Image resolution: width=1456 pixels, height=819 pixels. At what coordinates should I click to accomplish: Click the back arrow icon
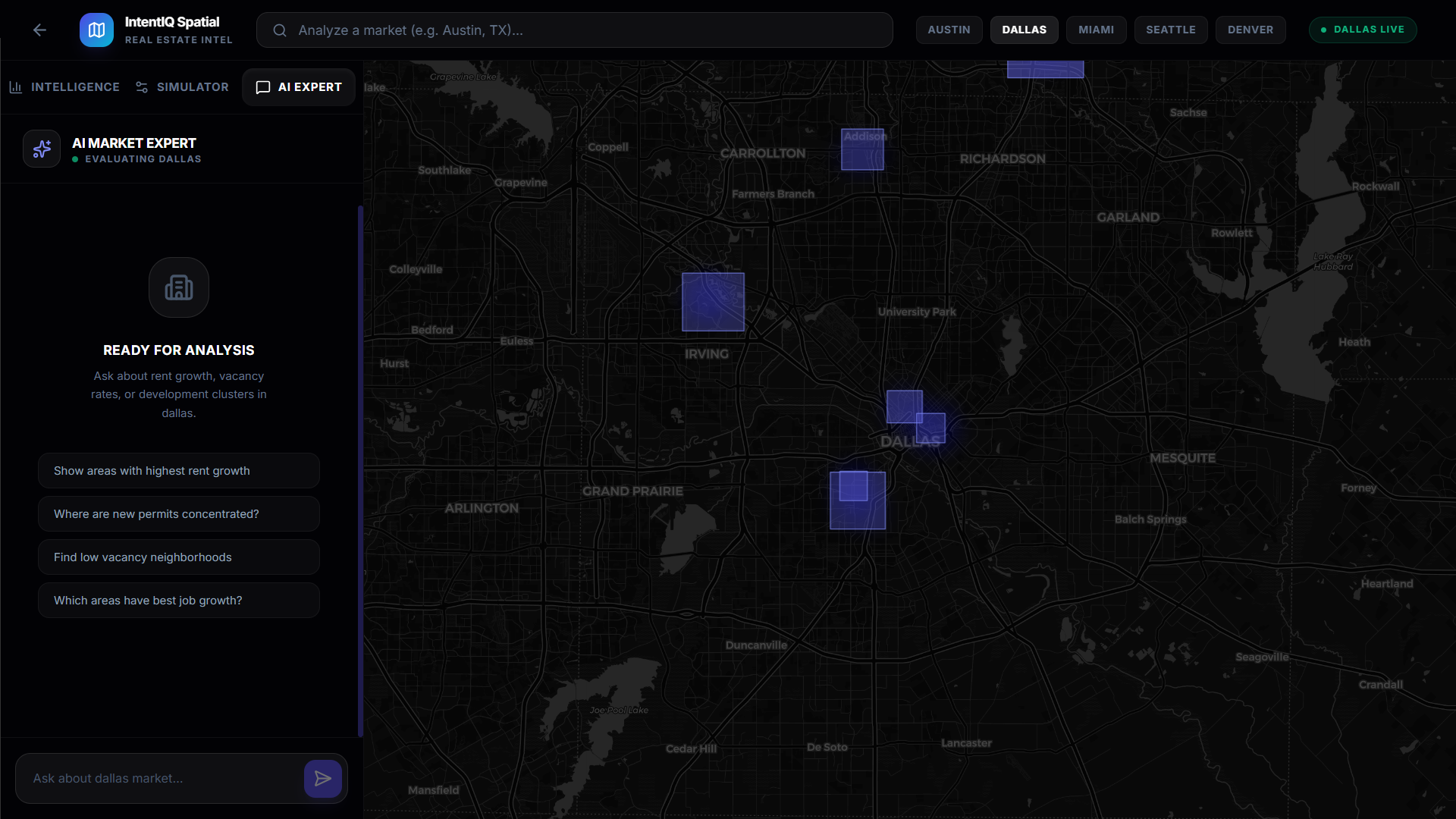[39, 30]
